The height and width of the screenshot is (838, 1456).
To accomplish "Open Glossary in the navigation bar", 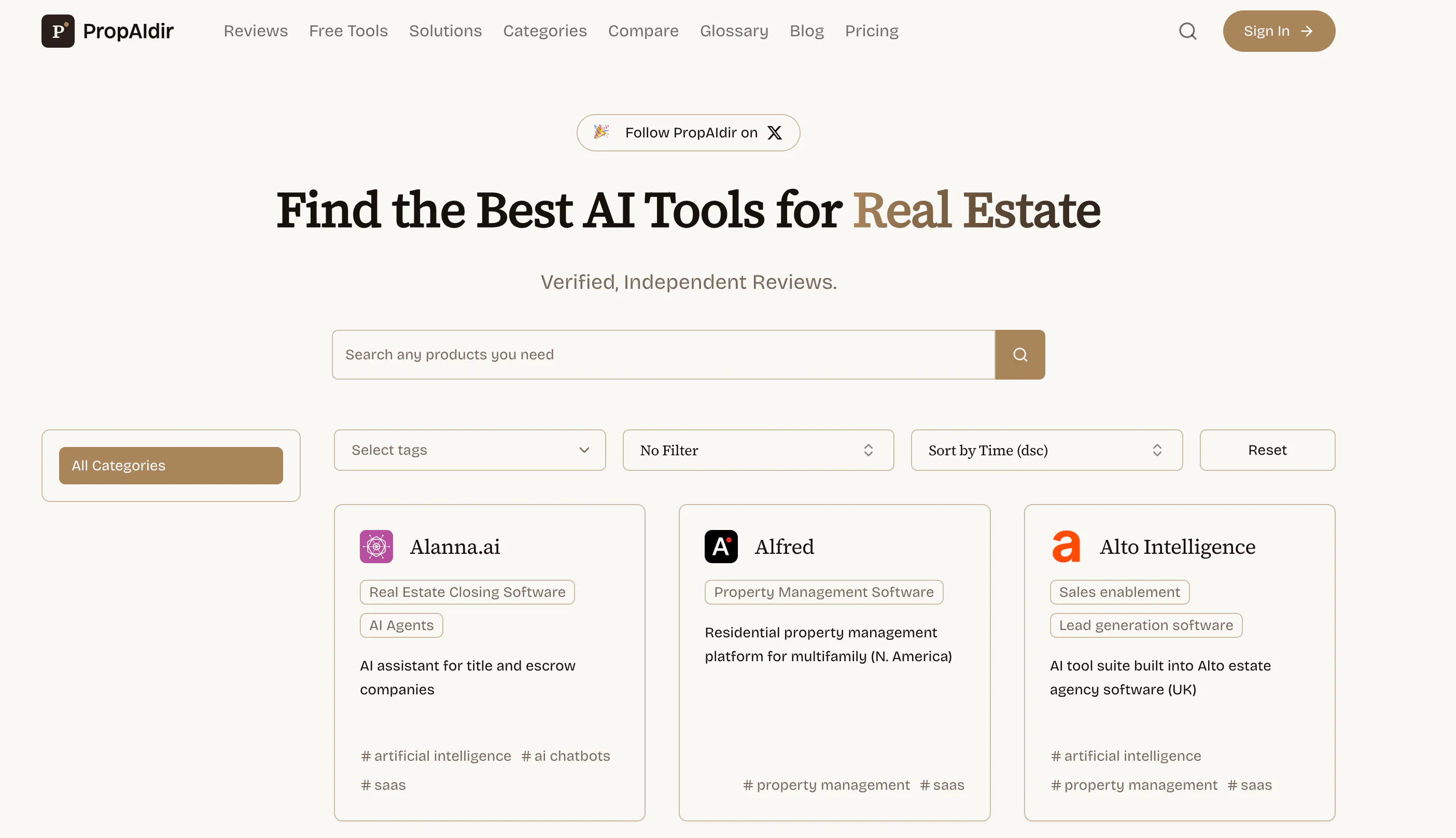I will (734, 31).
